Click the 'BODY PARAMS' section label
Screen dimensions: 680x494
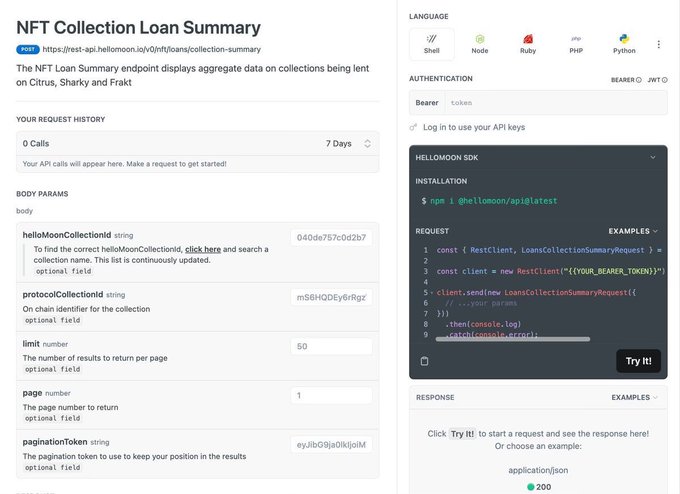point(42,194)
